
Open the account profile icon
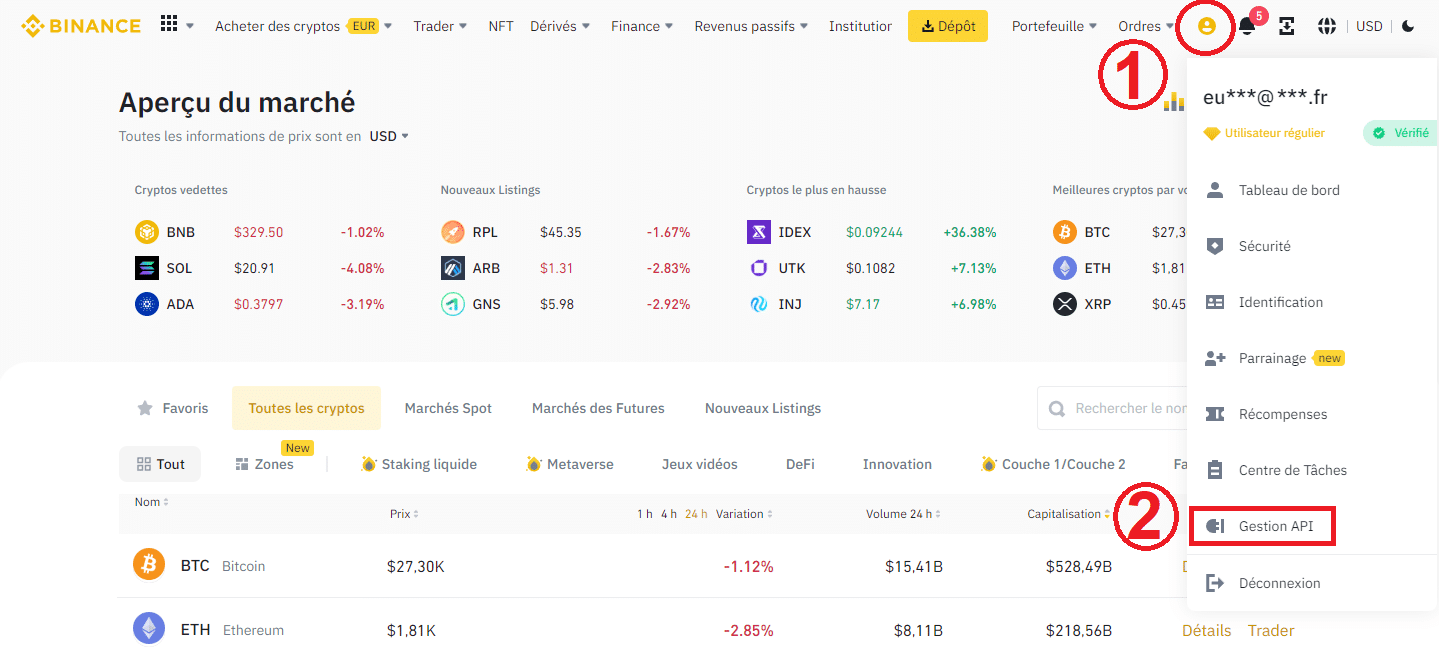tap(1206, 26)
